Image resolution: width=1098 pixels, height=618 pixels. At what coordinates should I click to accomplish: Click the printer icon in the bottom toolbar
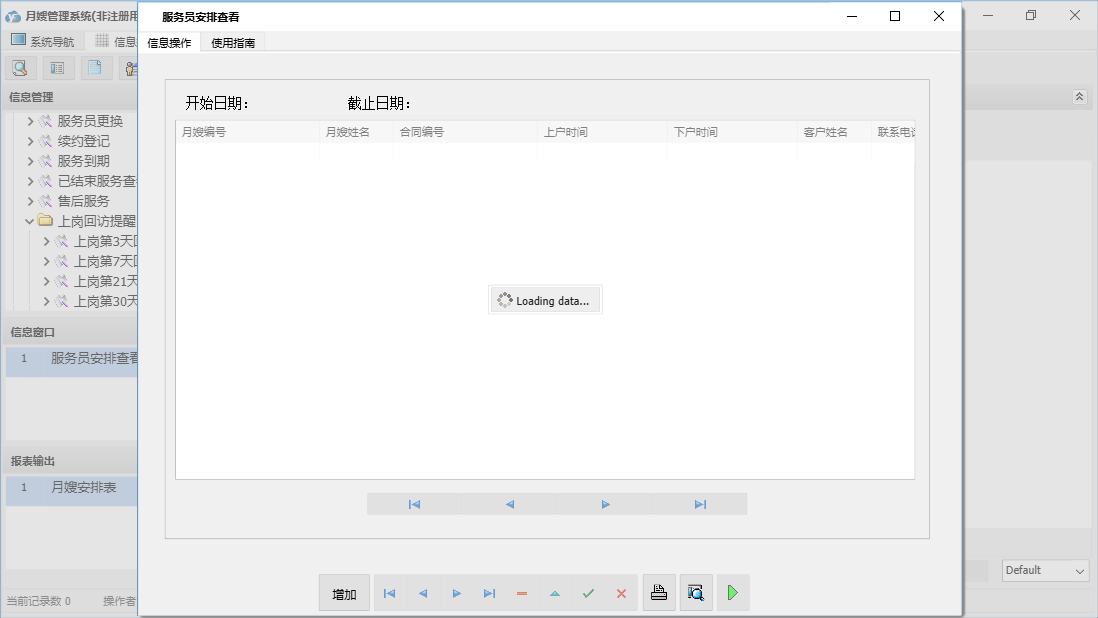point(659,592)
